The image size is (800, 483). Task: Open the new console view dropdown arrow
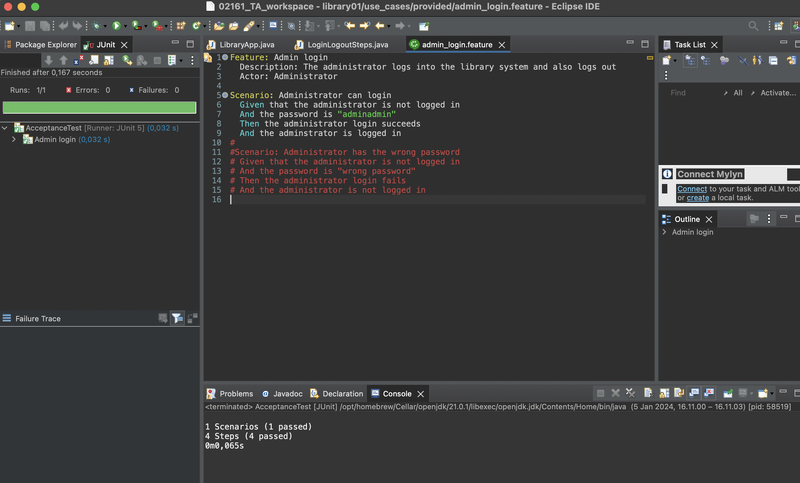coord(771,393)
